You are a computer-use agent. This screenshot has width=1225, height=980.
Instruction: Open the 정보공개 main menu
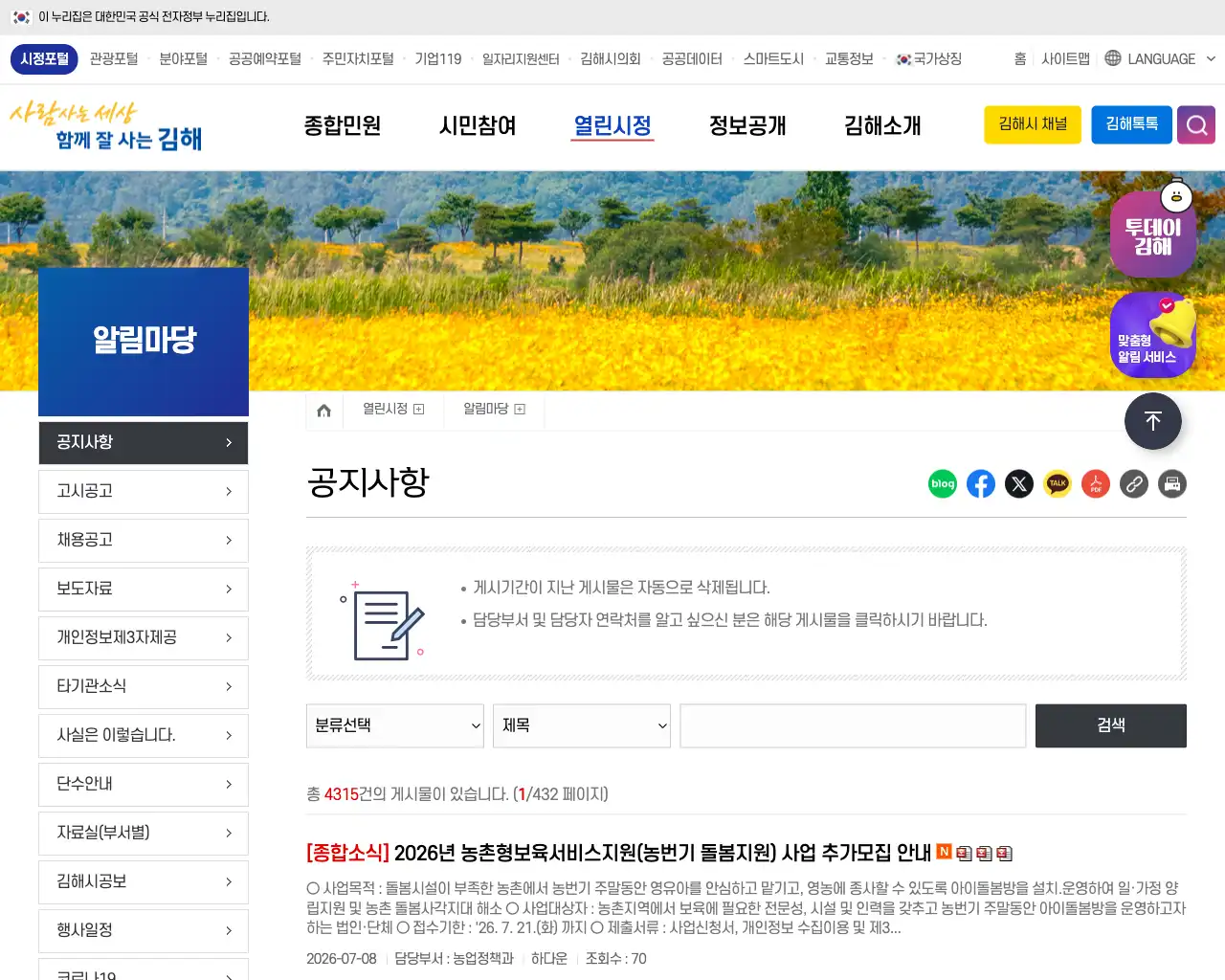click(747, 126)
